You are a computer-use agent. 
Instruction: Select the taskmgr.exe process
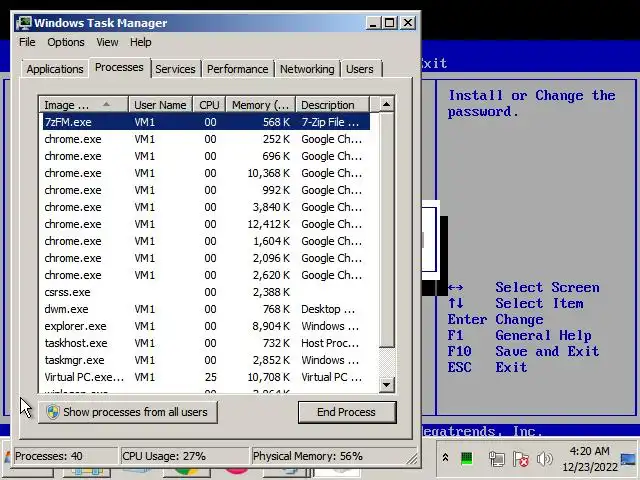coord(206,360)
